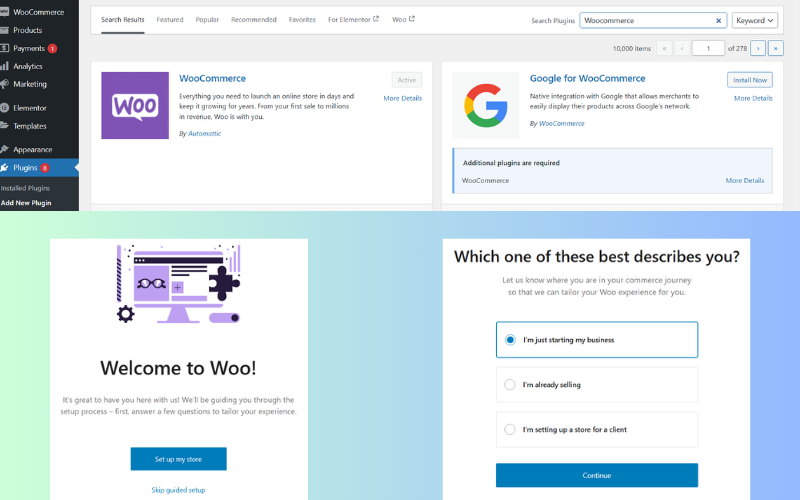
Task: Click the Products menu icon
Action: 4,30
